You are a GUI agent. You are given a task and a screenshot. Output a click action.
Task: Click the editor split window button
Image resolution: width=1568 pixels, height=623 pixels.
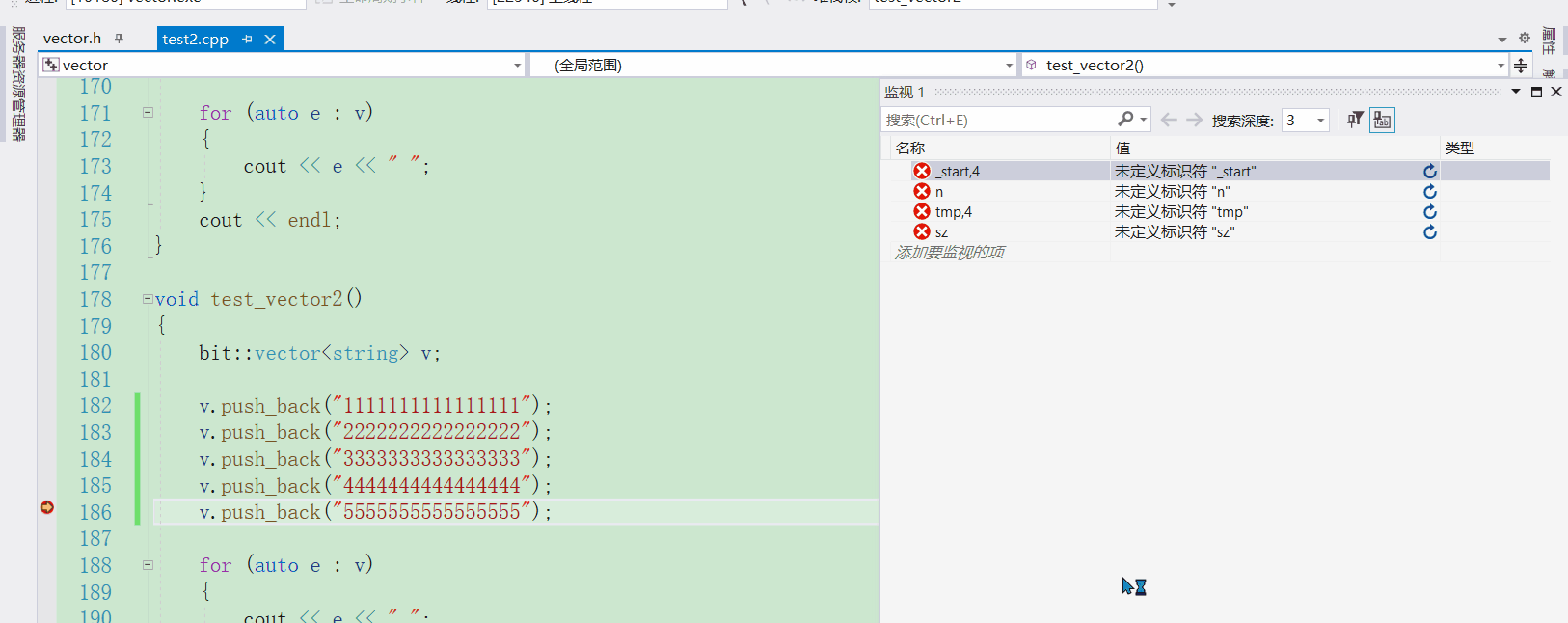click(1521, 65)
